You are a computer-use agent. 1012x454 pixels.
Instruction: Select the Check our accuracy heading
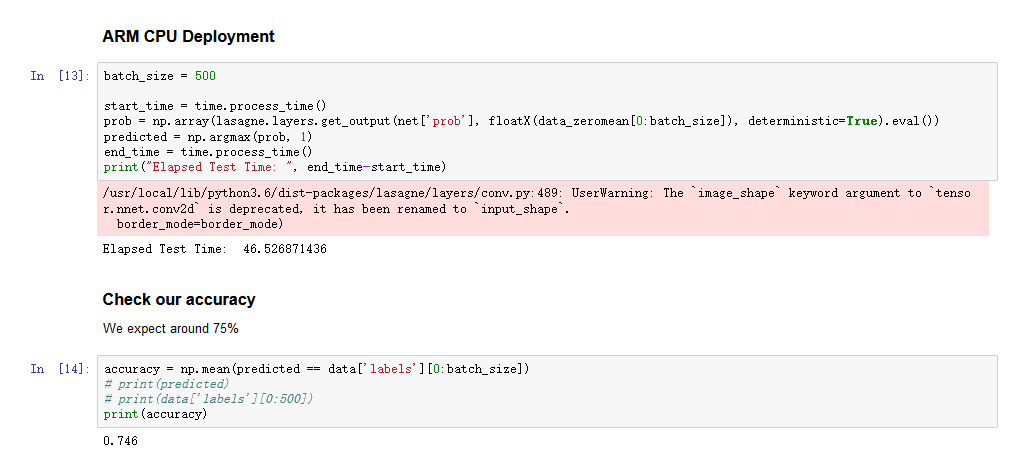coord(178,299)
